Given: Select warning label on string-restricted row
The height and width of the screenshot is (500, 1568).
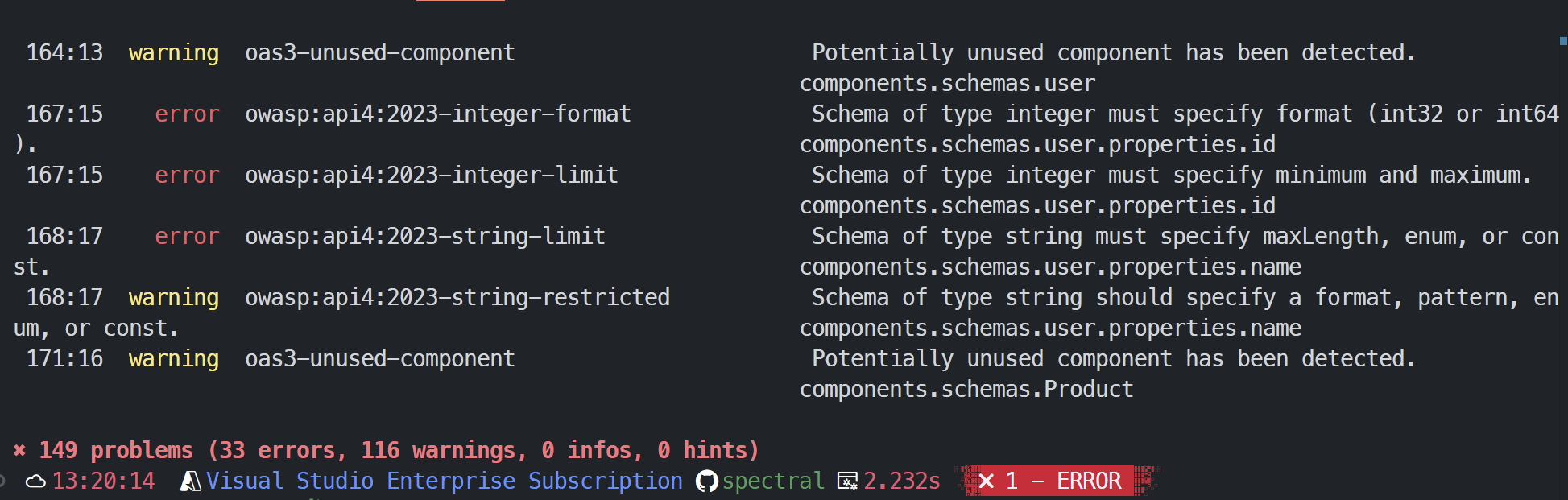Looking at the screenshot, I should pyautogui.click(x=174, y=298).
